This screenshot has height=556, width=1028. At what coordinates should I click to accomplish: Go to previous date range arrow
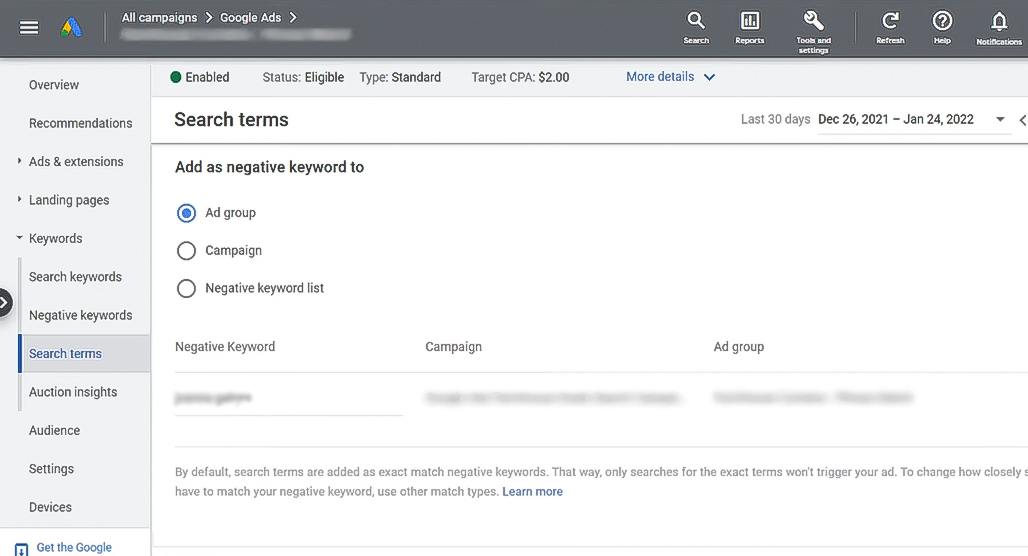tap(1023, 120)
